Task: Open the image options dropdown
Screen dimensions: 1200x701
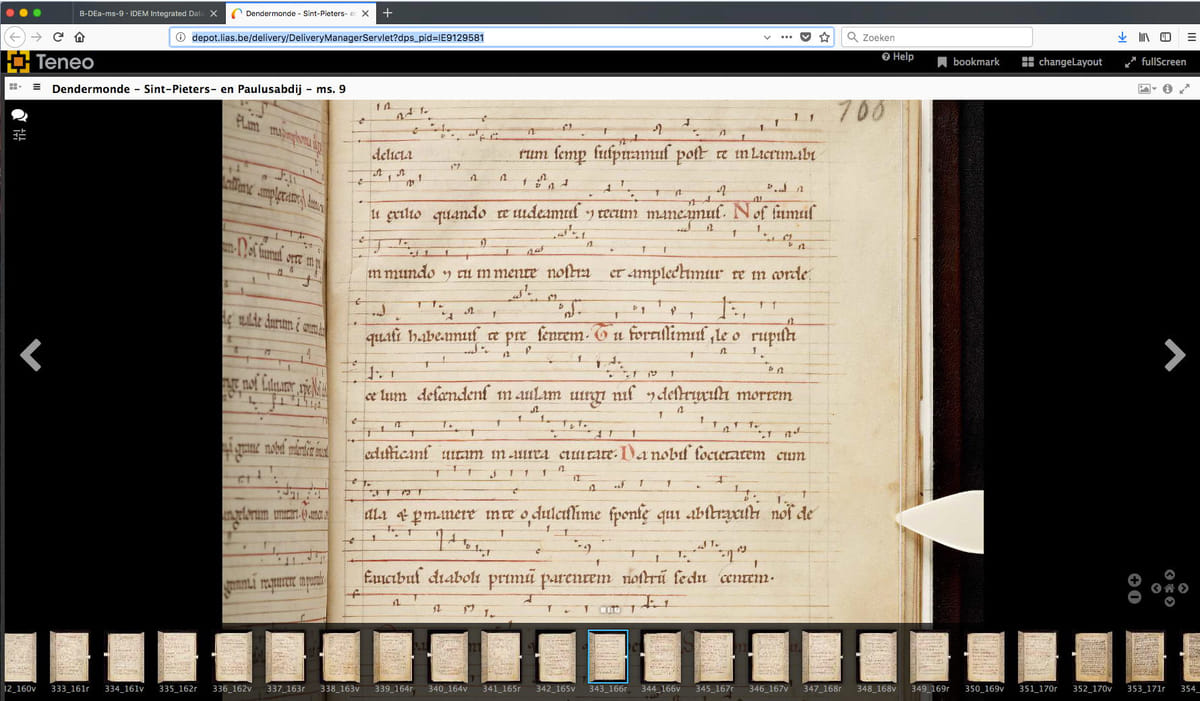Action: pyautogui.click(x=1148, y=89)
